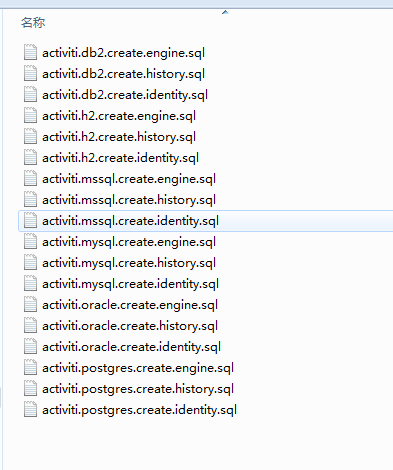
Task: Select file name activiti.h2.create.engine.sql
Action: coord(119,116)
